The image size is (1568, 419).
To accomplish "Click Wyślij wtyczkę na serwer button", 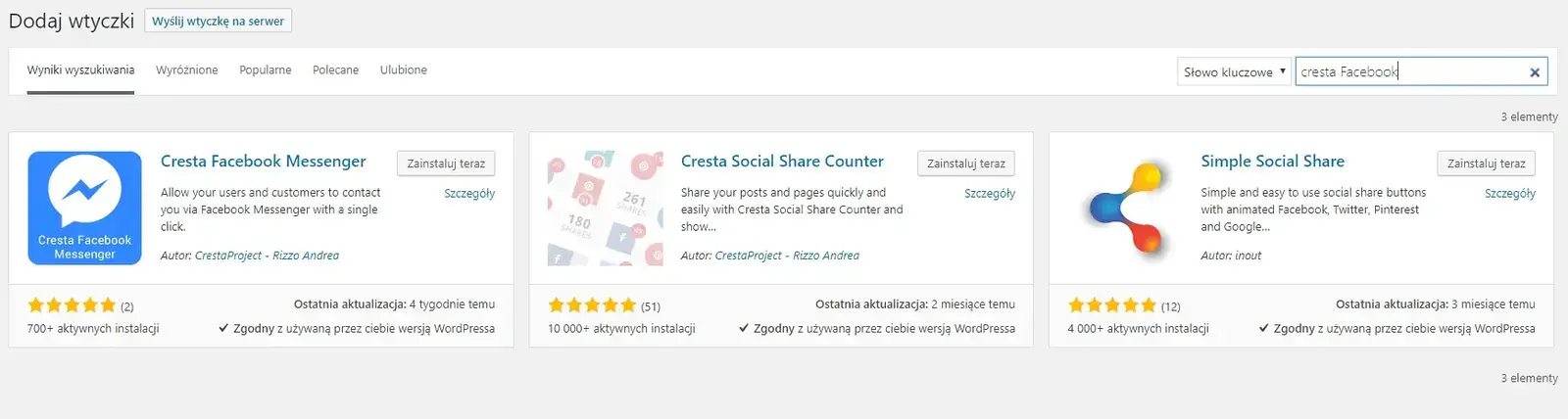I will (x=218, y=21).
